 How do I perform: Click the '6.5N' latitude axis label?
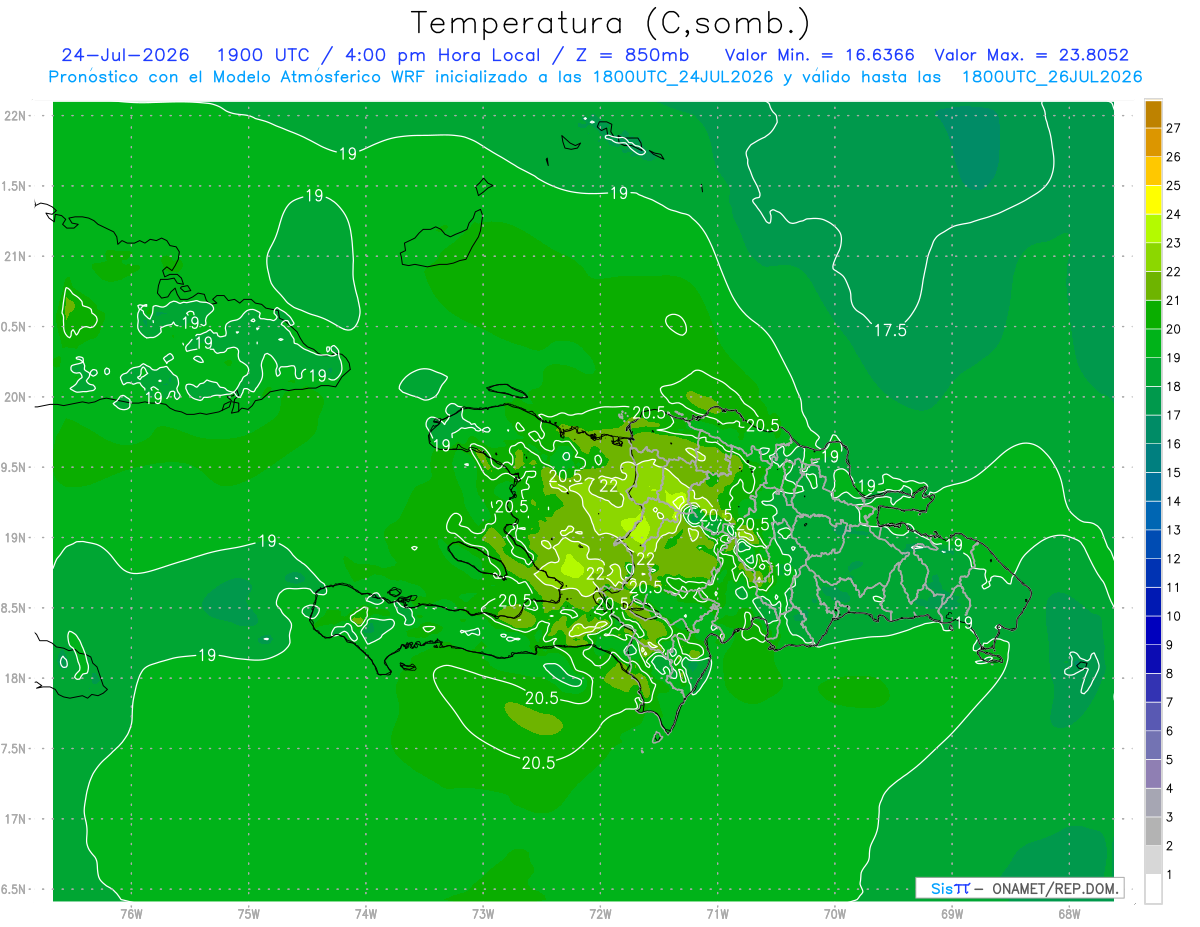(x=15, y=889)
